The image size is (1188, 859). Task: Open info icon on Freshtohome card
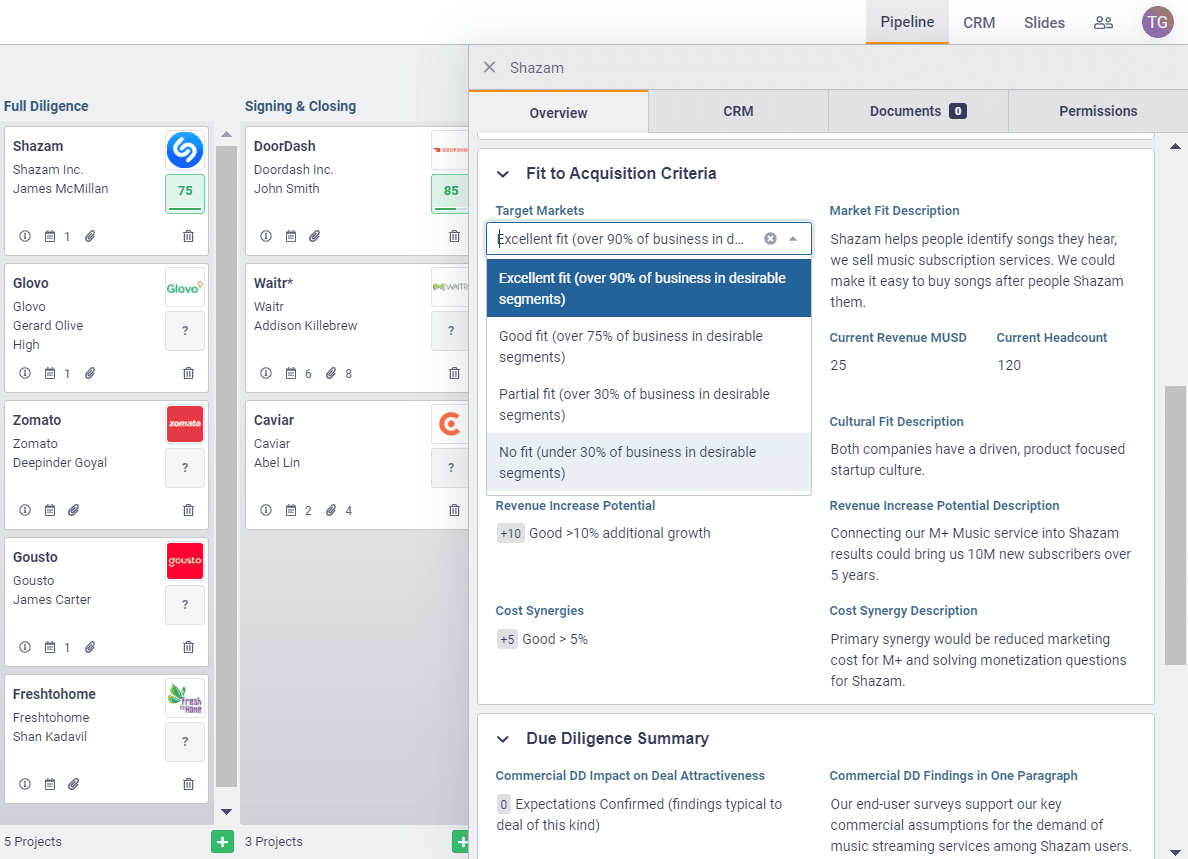click(x=25, y=785)
